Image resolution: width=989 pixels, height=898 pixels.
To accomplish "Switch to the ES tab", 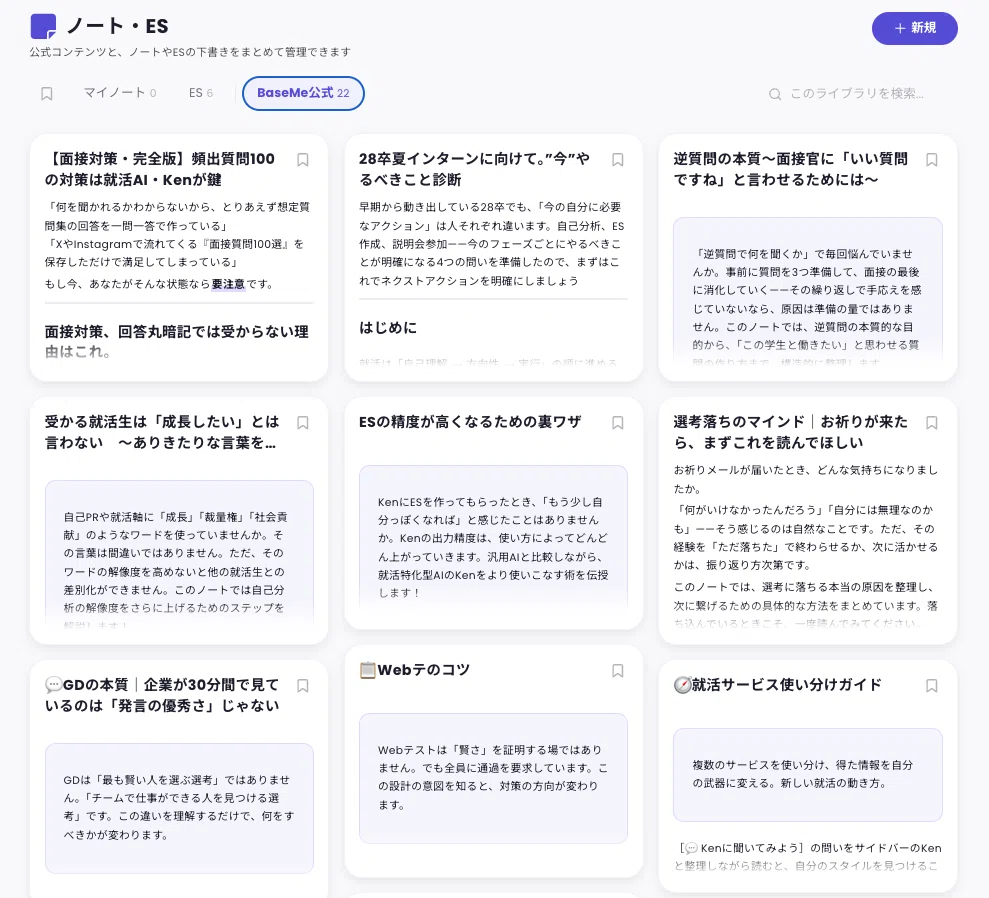I will tap(201, 93).
